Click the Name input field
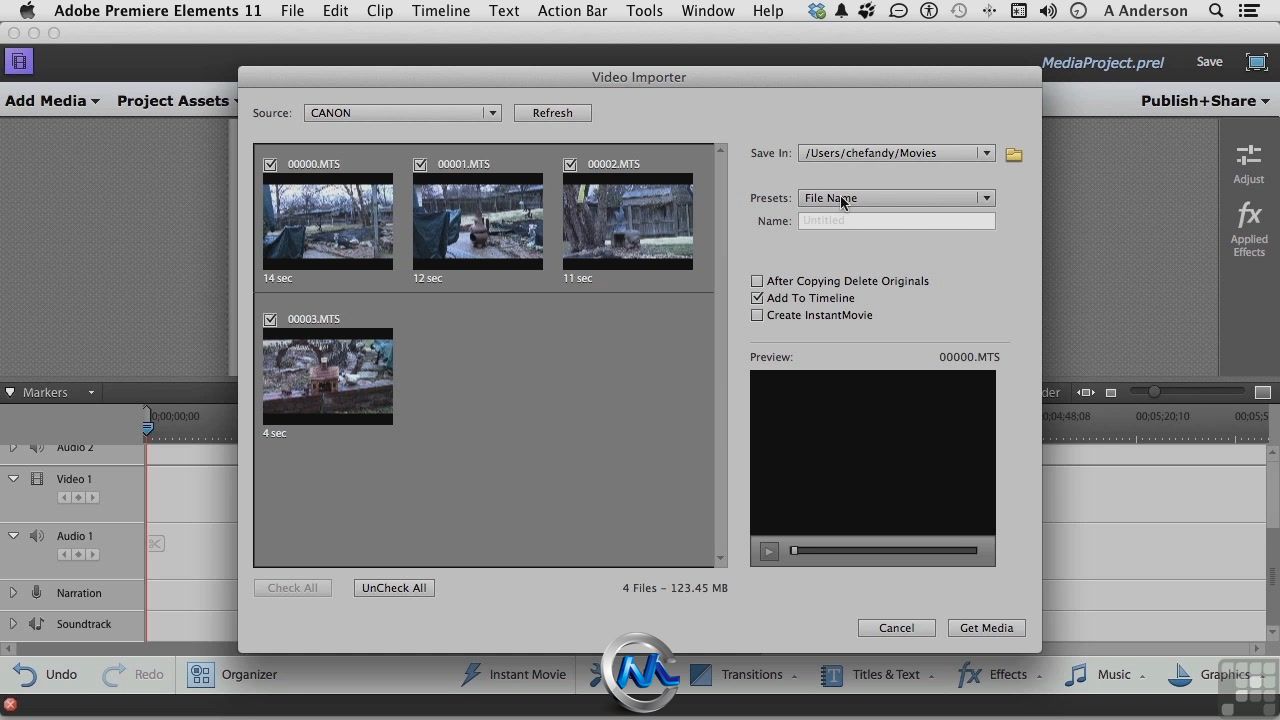This screenshot has height=720, width=1280. [x=896, y=221]
